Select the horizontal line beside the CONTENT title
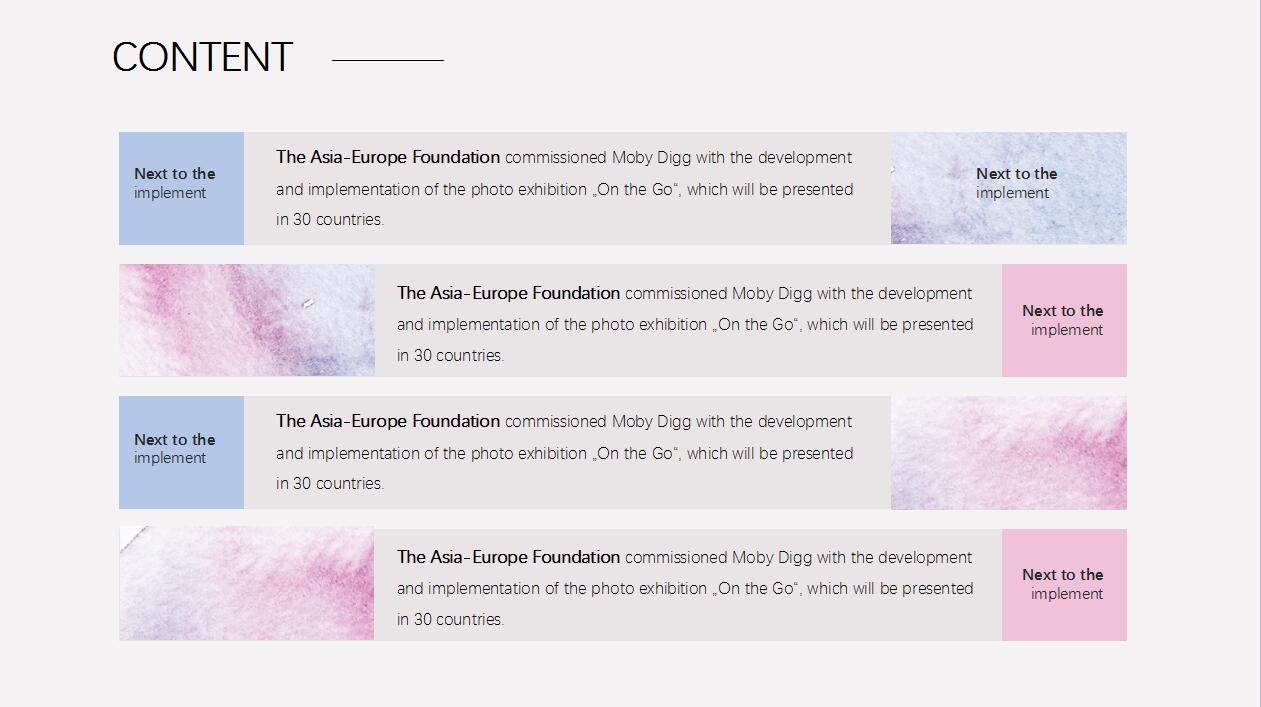This screenshot has height=707, width=1261. pos(387,60)
